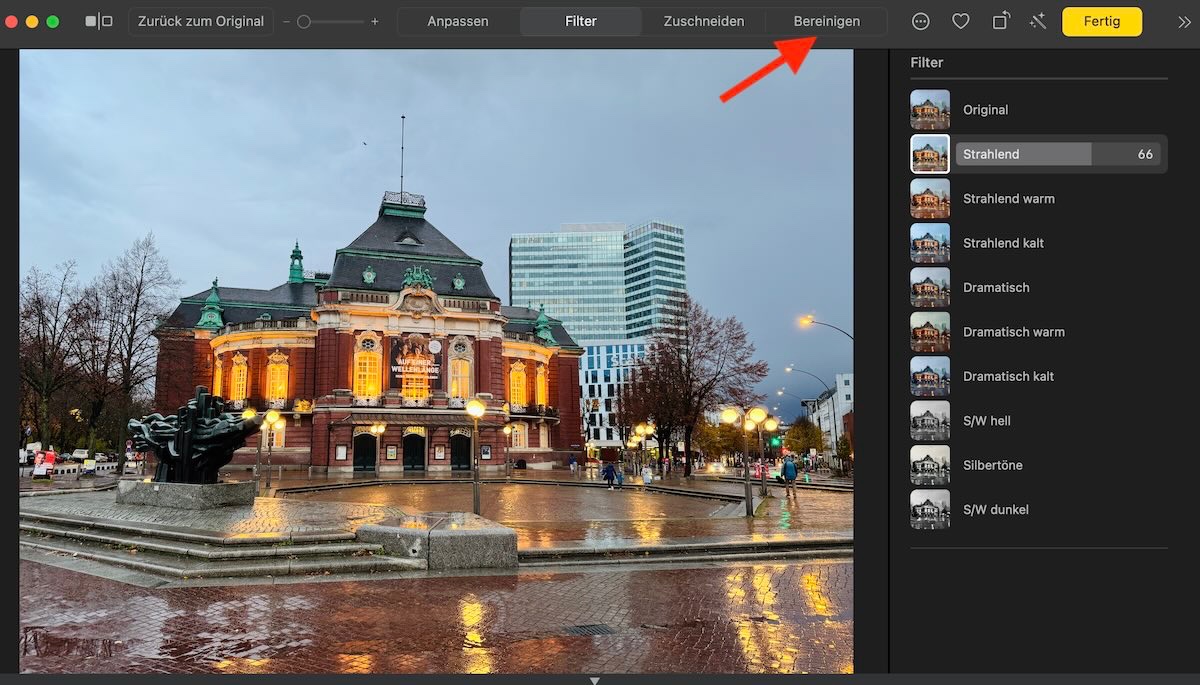The width and height of the screenshot is (1200, 685).
Task: Click the rotate image icon
Action: 1000,21
